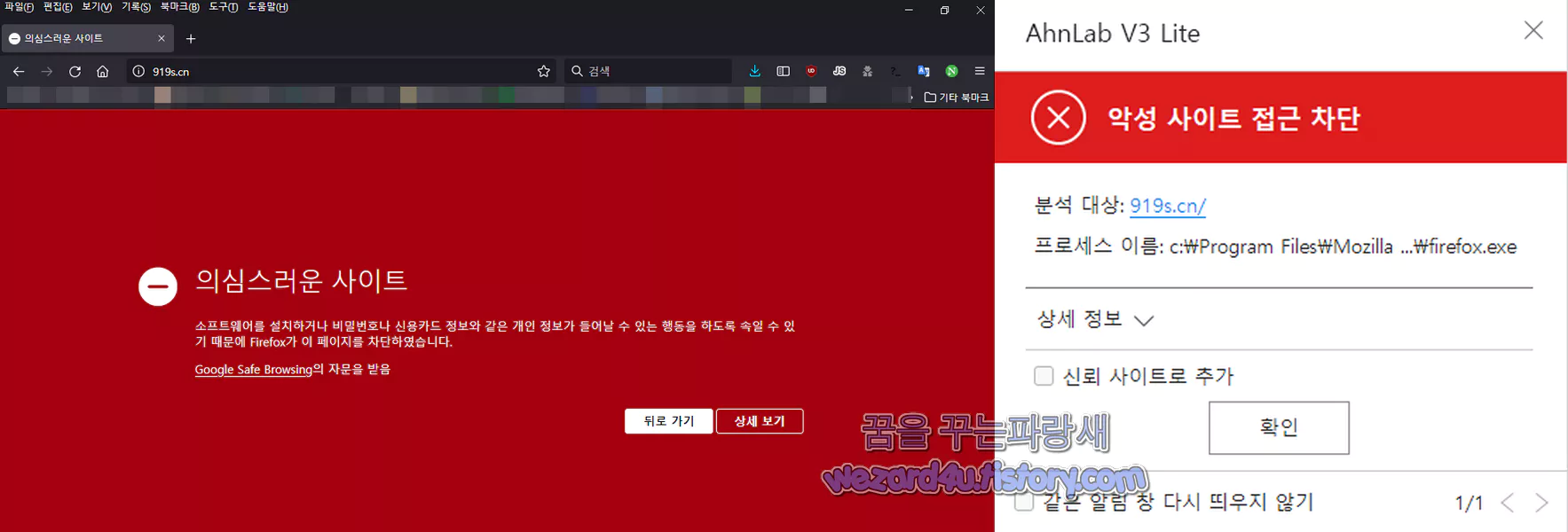
Task: Click the 검색 search field
Action: (648, 71)
